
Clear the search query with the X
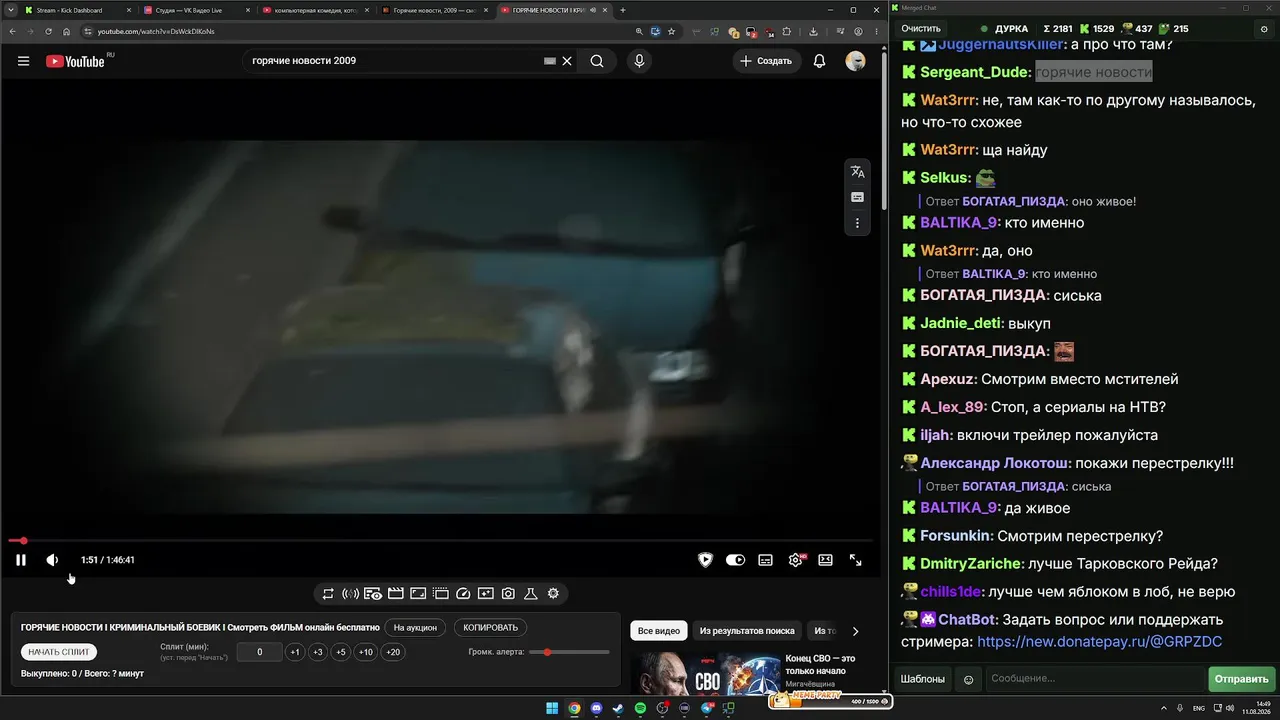tap(567, 61)
